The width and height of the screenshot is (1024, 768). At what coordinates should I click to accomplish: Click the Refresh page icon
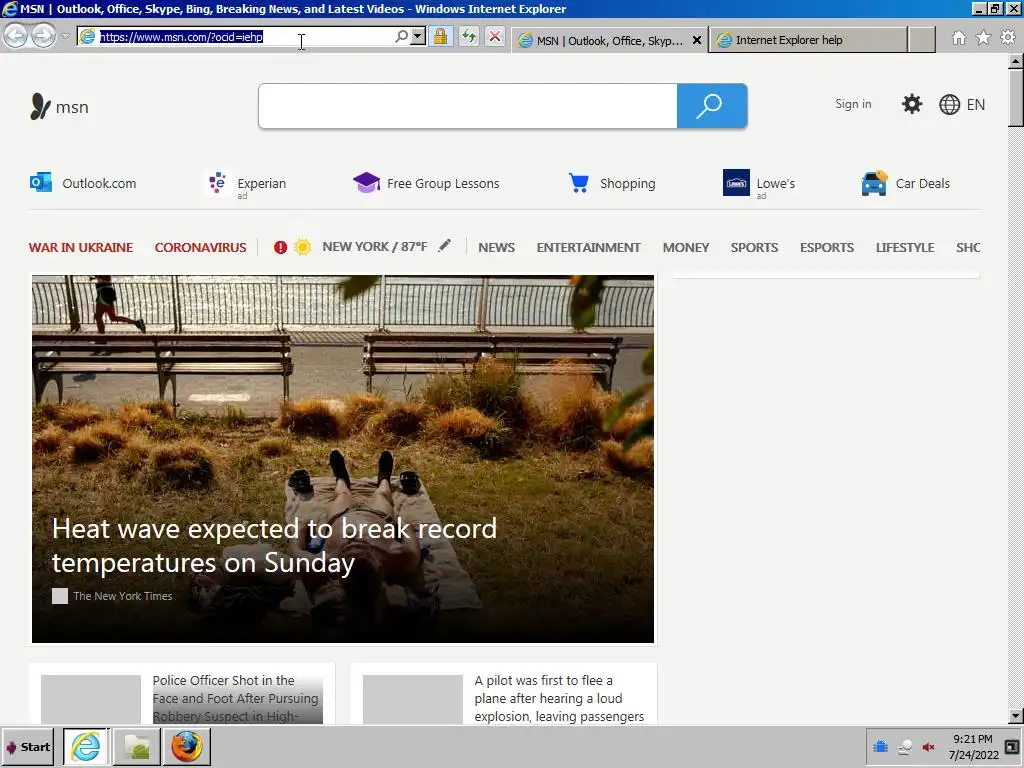[x=468, y=37]
